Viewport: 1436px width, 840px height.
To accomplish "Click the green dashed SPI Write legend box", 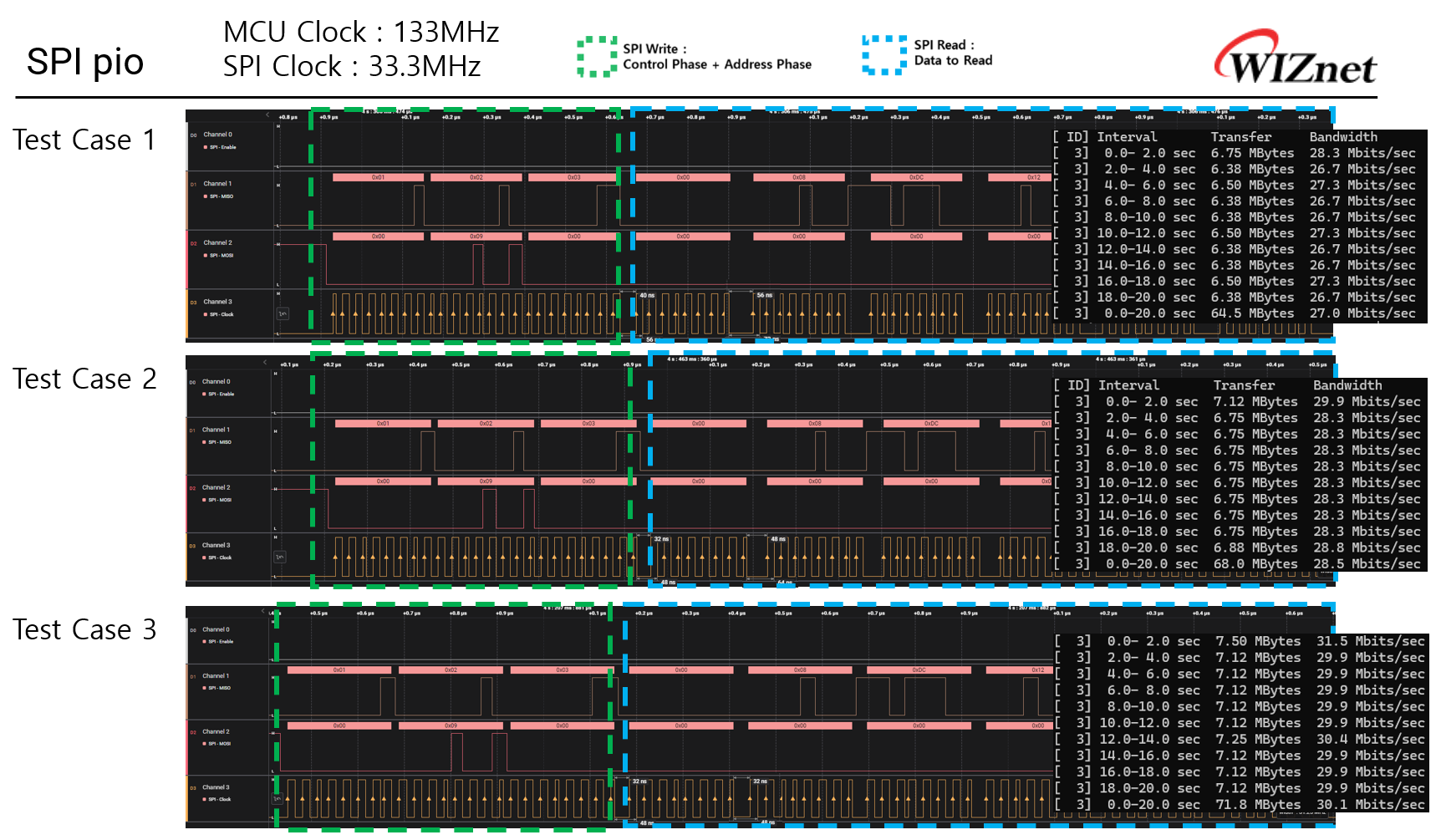I will coord(597,57).
